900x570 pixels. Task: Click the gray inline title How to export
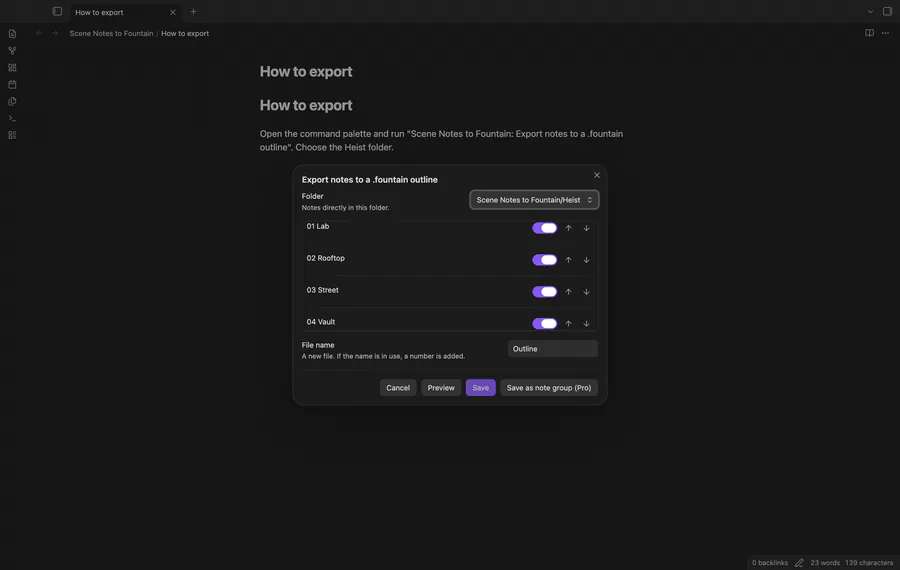click(306, 71)
